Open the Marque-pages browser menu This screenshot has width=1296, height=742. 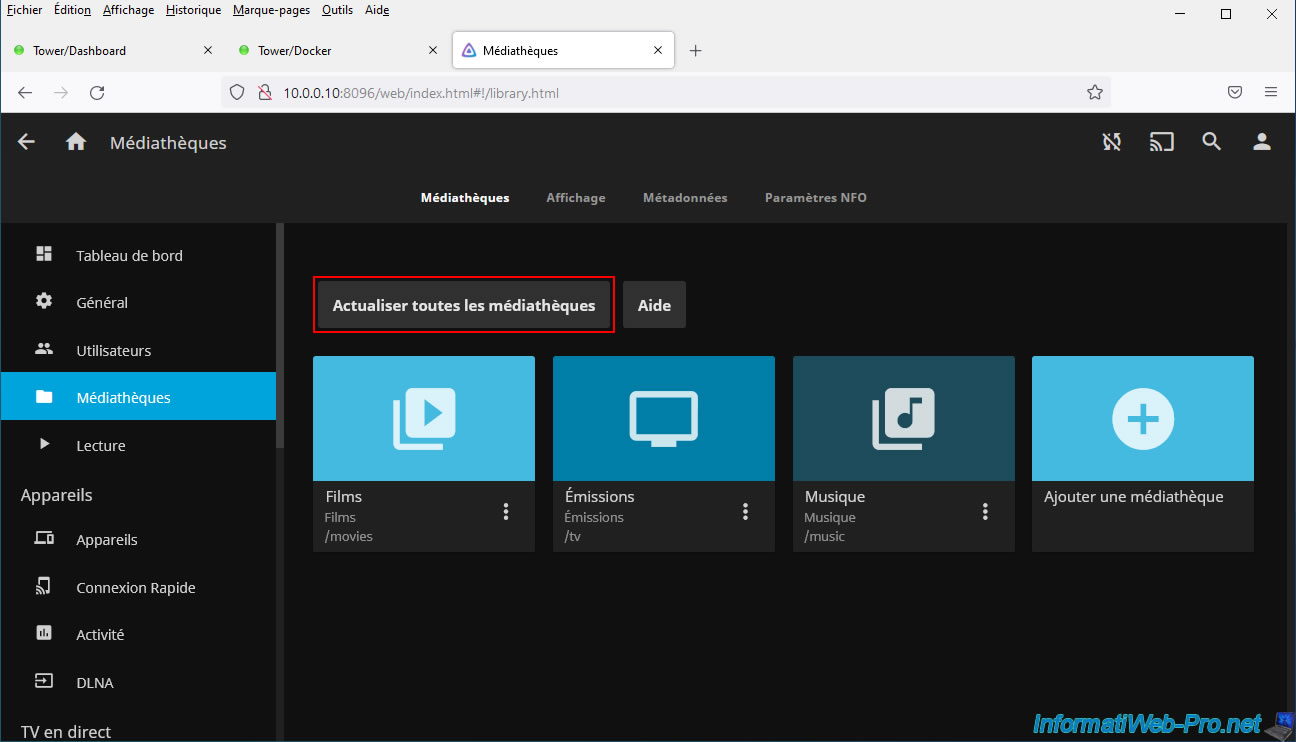pyautogui.click(x=271, y=10)
